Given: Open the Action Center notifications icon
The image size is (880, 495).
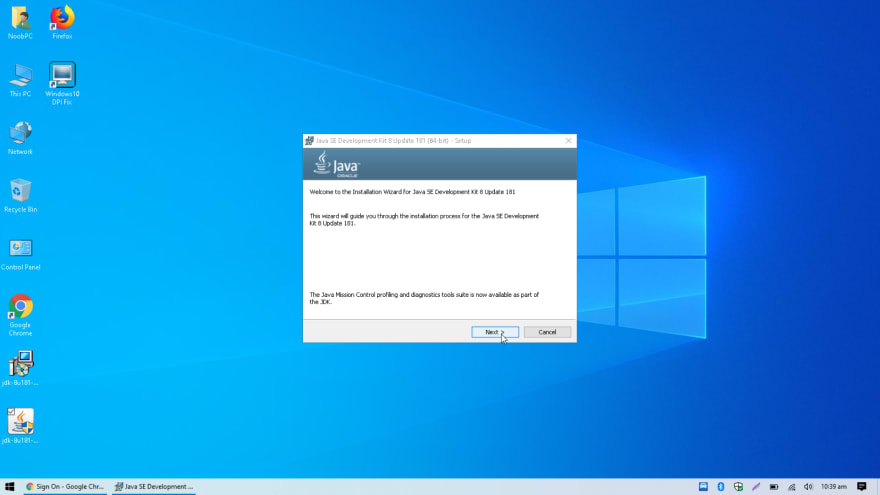Looking at the screenshot, I should pyautogui.click(x=862, y=487).
